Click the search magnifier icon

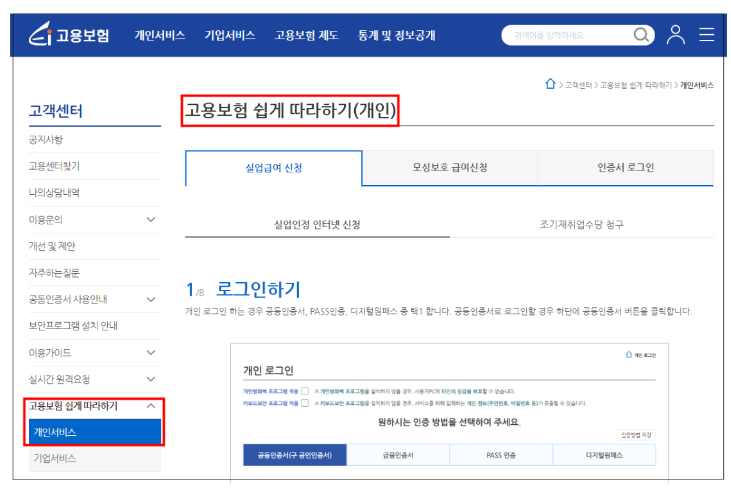[641, 35]
